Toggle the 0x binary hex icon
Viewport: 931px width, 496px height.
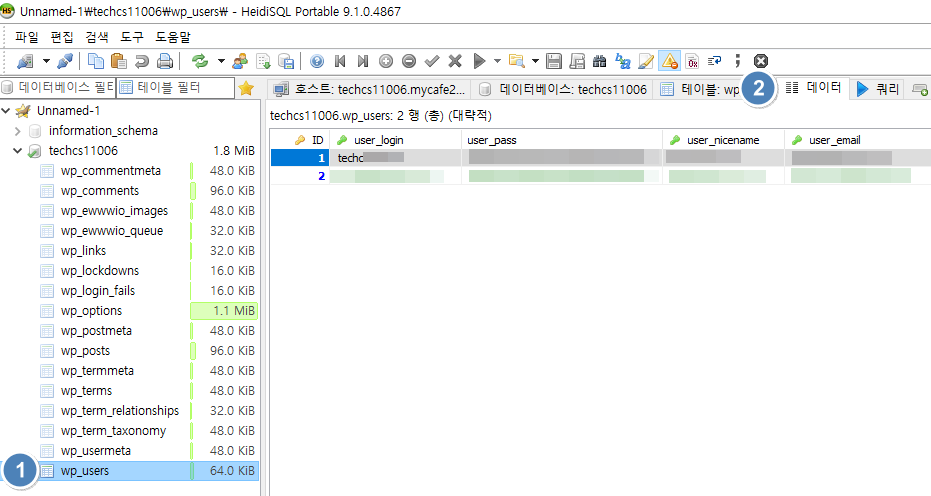pos(692,61)
